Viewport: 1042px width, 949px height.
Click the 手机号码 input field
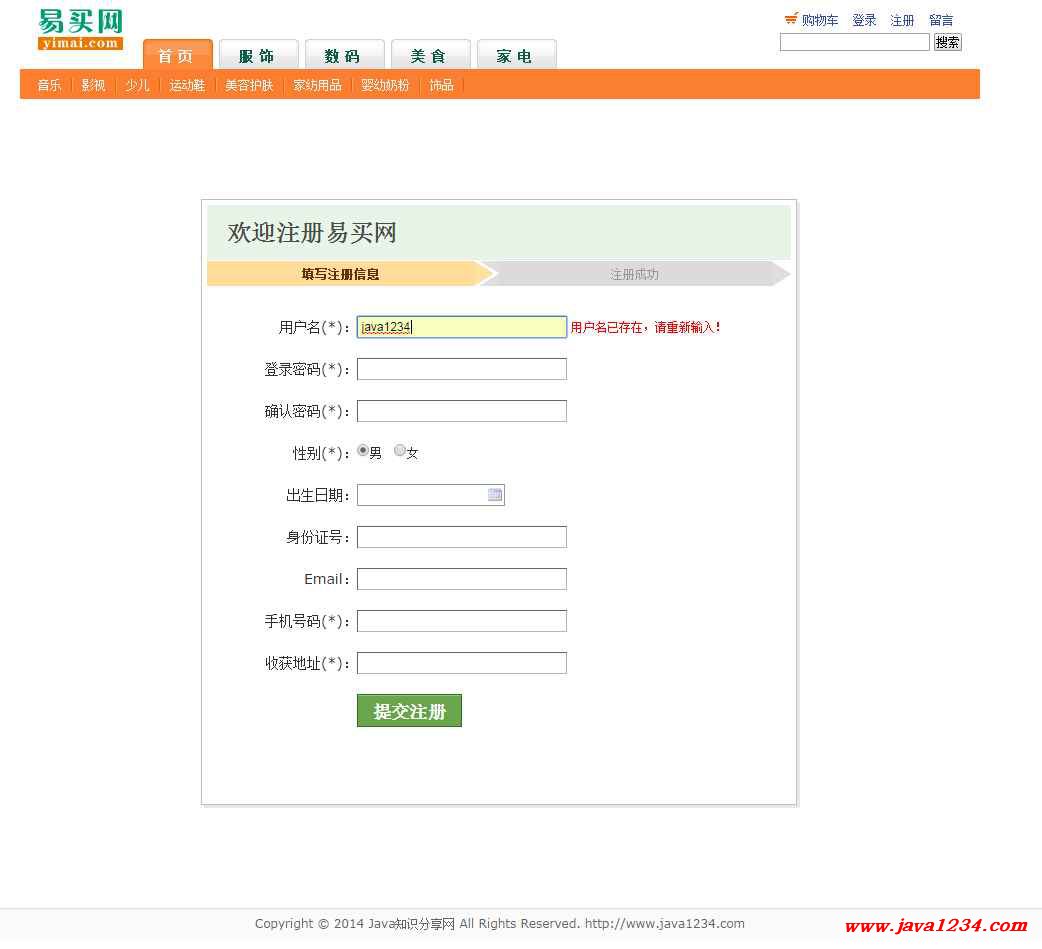(461, 621)
